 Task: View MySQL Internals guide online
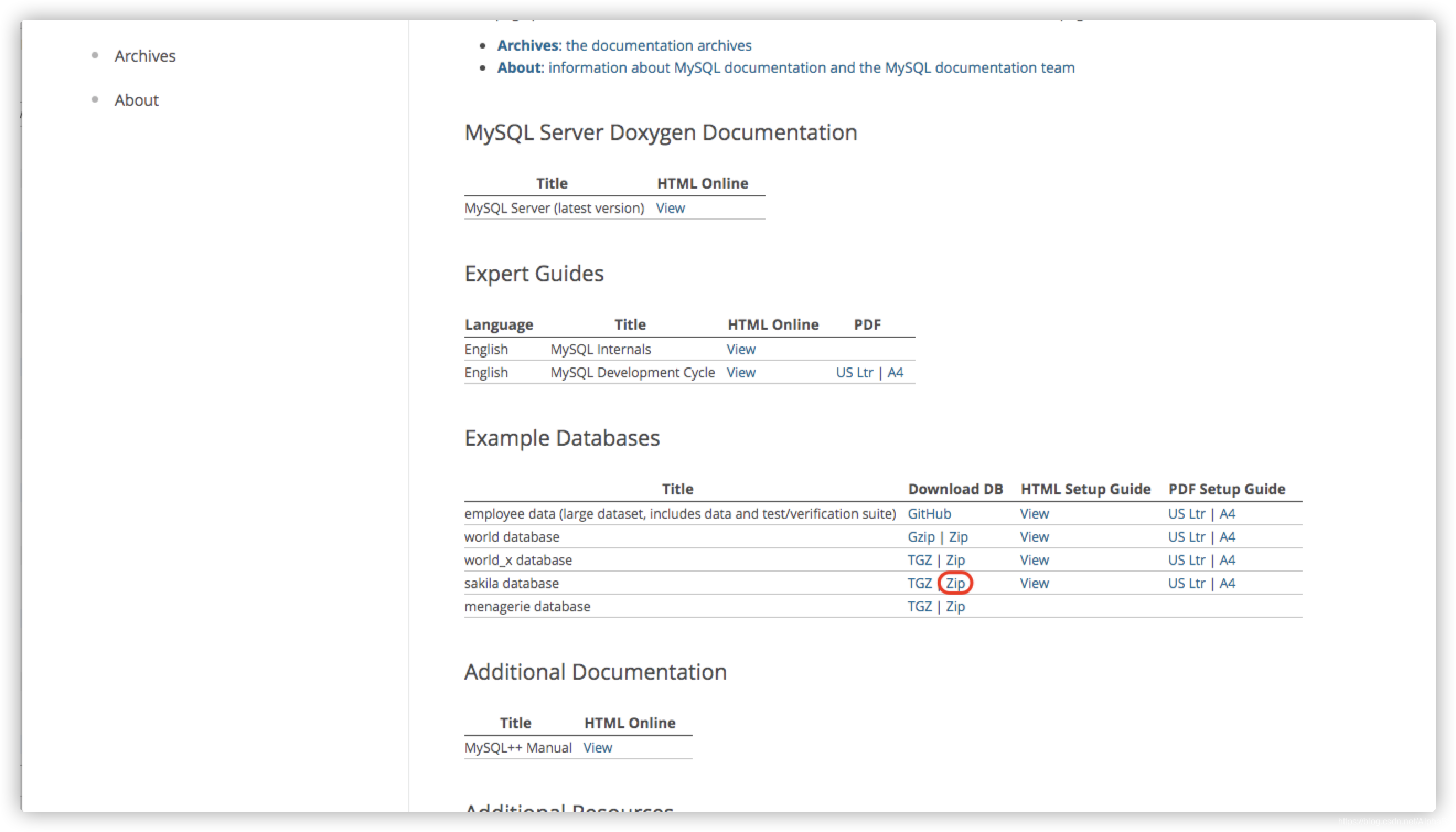click(x=741, y=349)
